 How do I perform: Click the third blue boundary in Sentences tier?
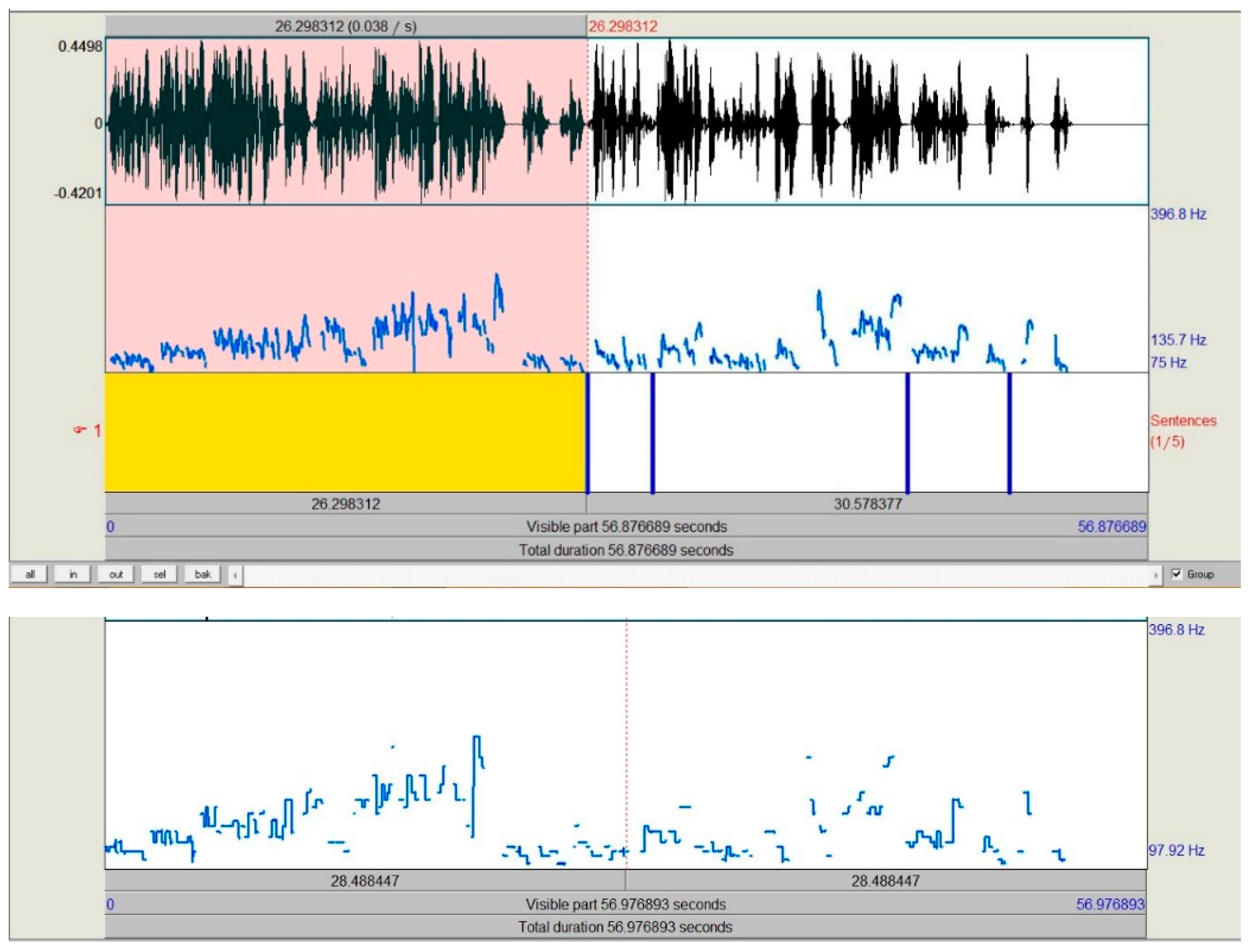pyautogui.click(x=908, y=432)
